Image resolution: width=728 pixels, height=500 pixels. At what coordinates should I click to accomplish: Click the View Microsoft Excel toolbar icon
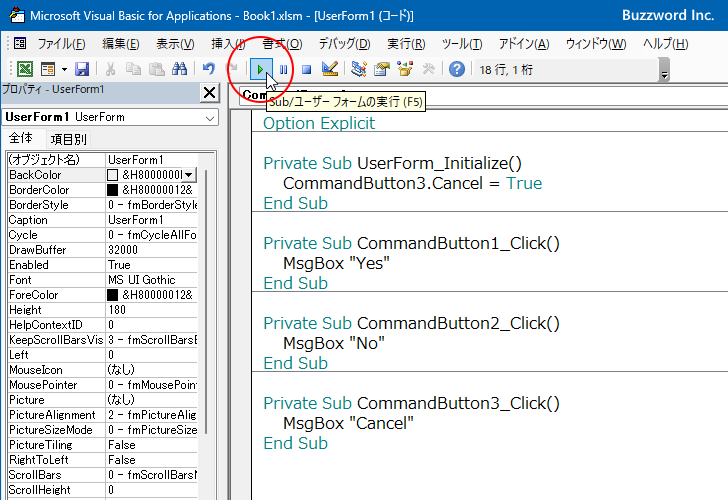click(x=25, y=69)
